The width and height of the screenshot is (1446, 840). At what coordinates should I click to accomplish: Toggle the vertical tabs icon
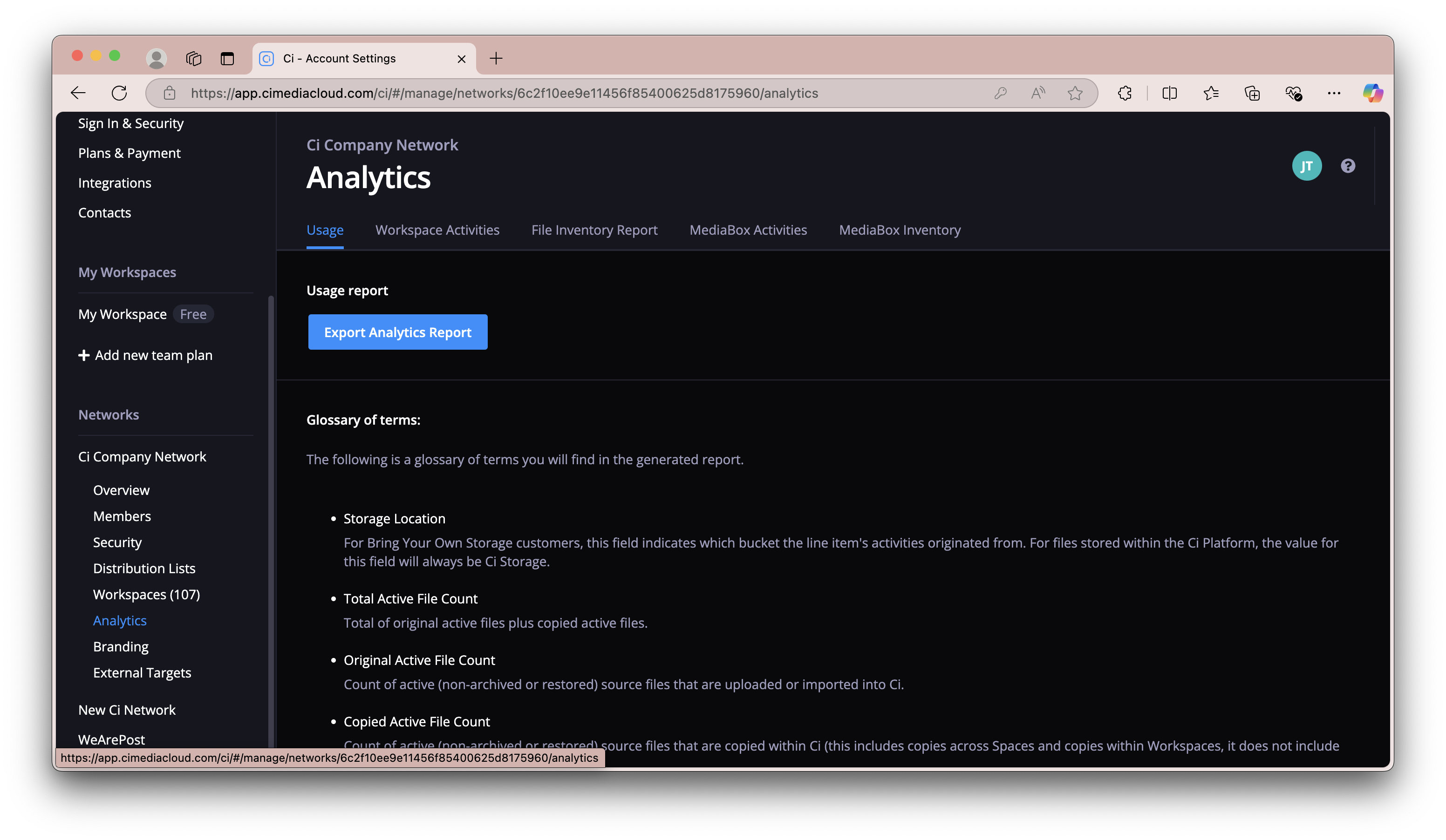tap(227, 58)
